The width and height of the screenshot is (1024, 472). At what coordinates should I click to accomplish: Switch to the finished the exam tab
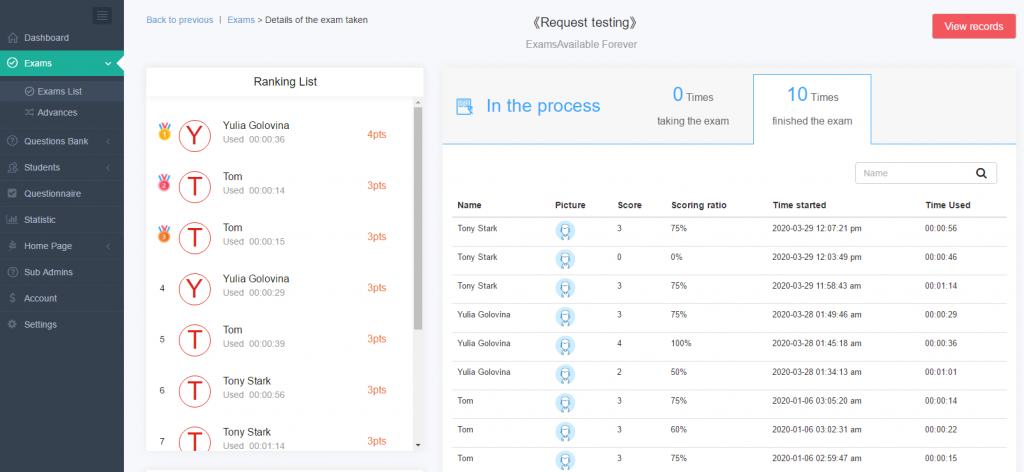(811, 108)
